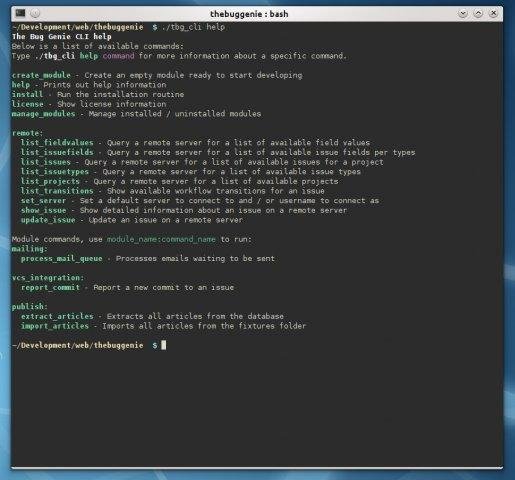Click the terminal icon in the title bar

(x=20, y=13)
